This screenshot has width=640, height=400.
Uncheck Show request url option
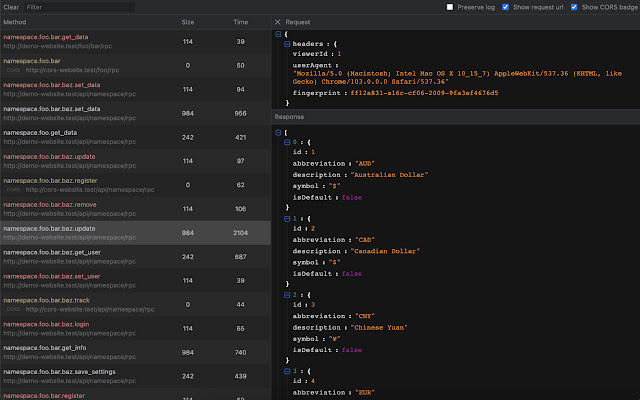pos(504,7)
